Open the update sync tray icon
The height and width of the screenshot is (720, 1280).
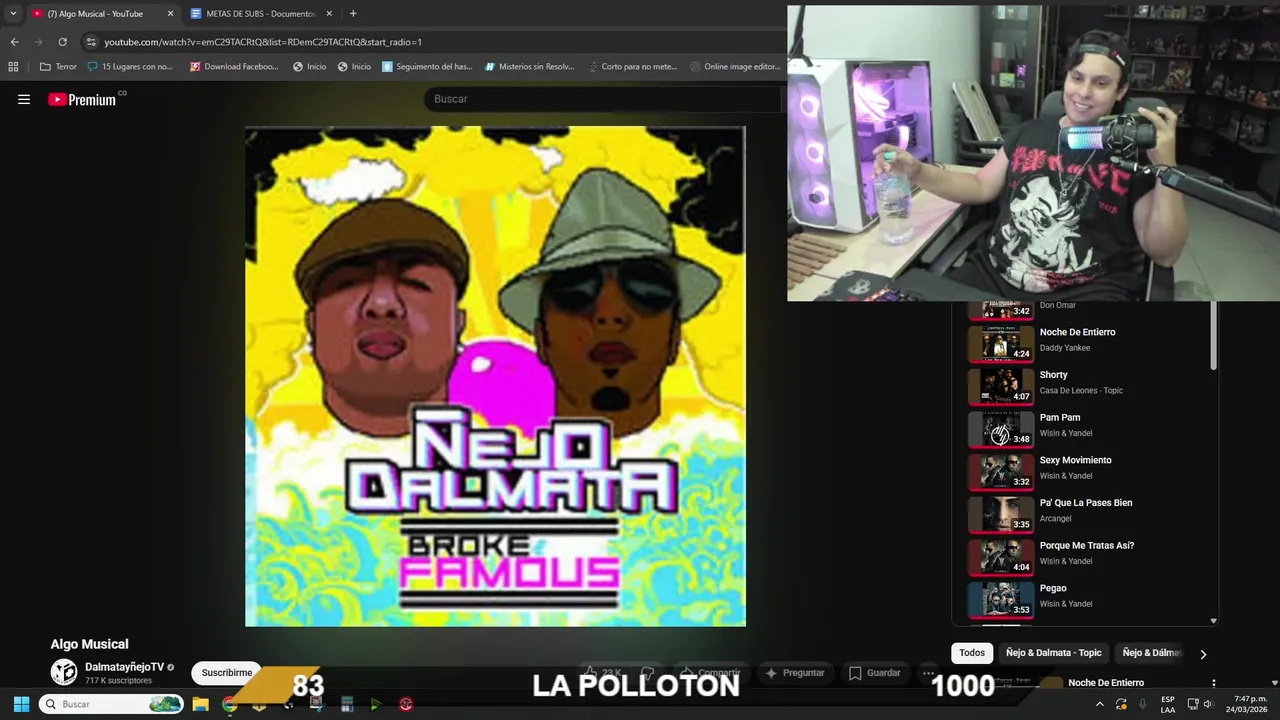pyautogui.click(x=1121, y=704)
